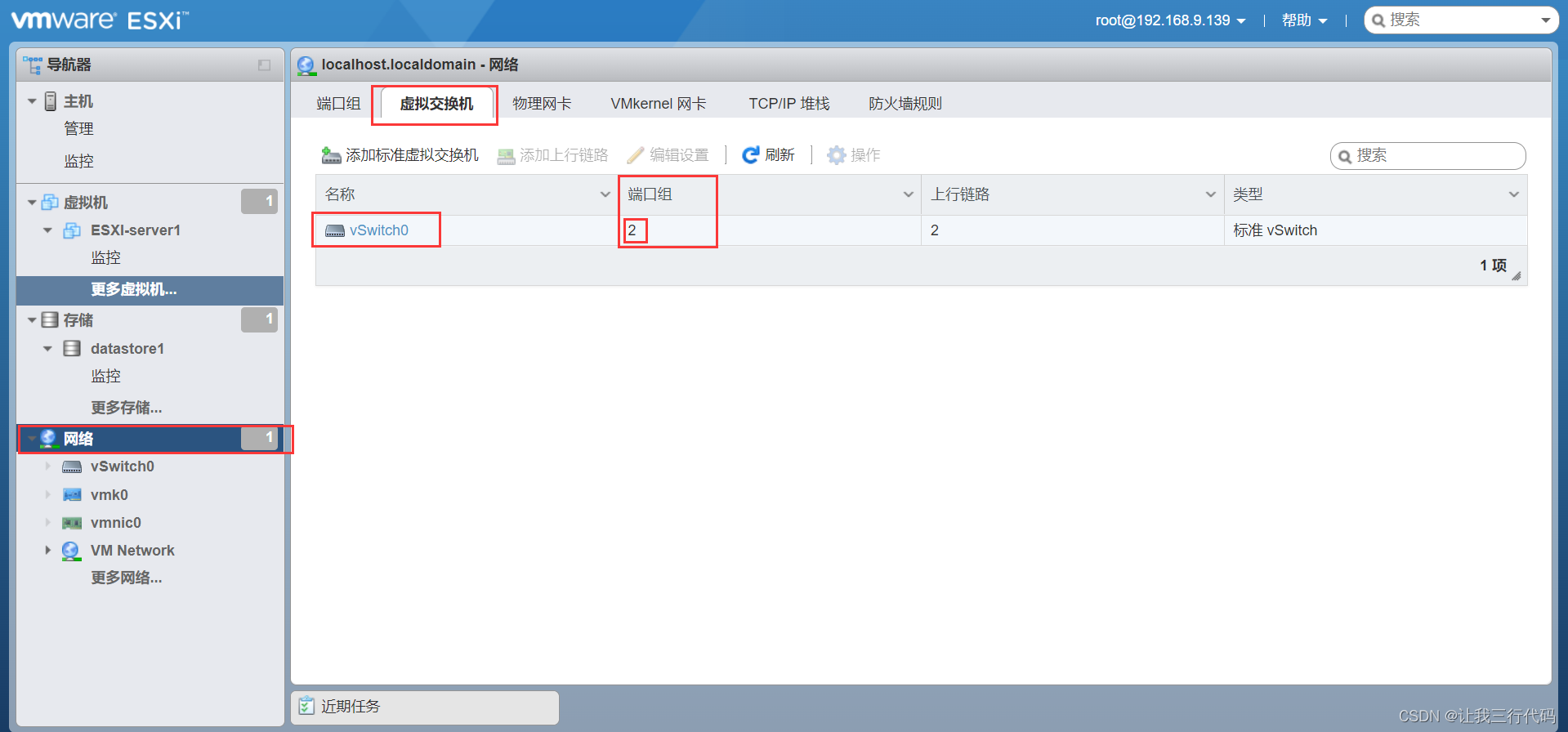Viewport: 1568px width, 732px height.
Task: Switch to the 防火墙规则 tab
Action: (x=905, y=104)
